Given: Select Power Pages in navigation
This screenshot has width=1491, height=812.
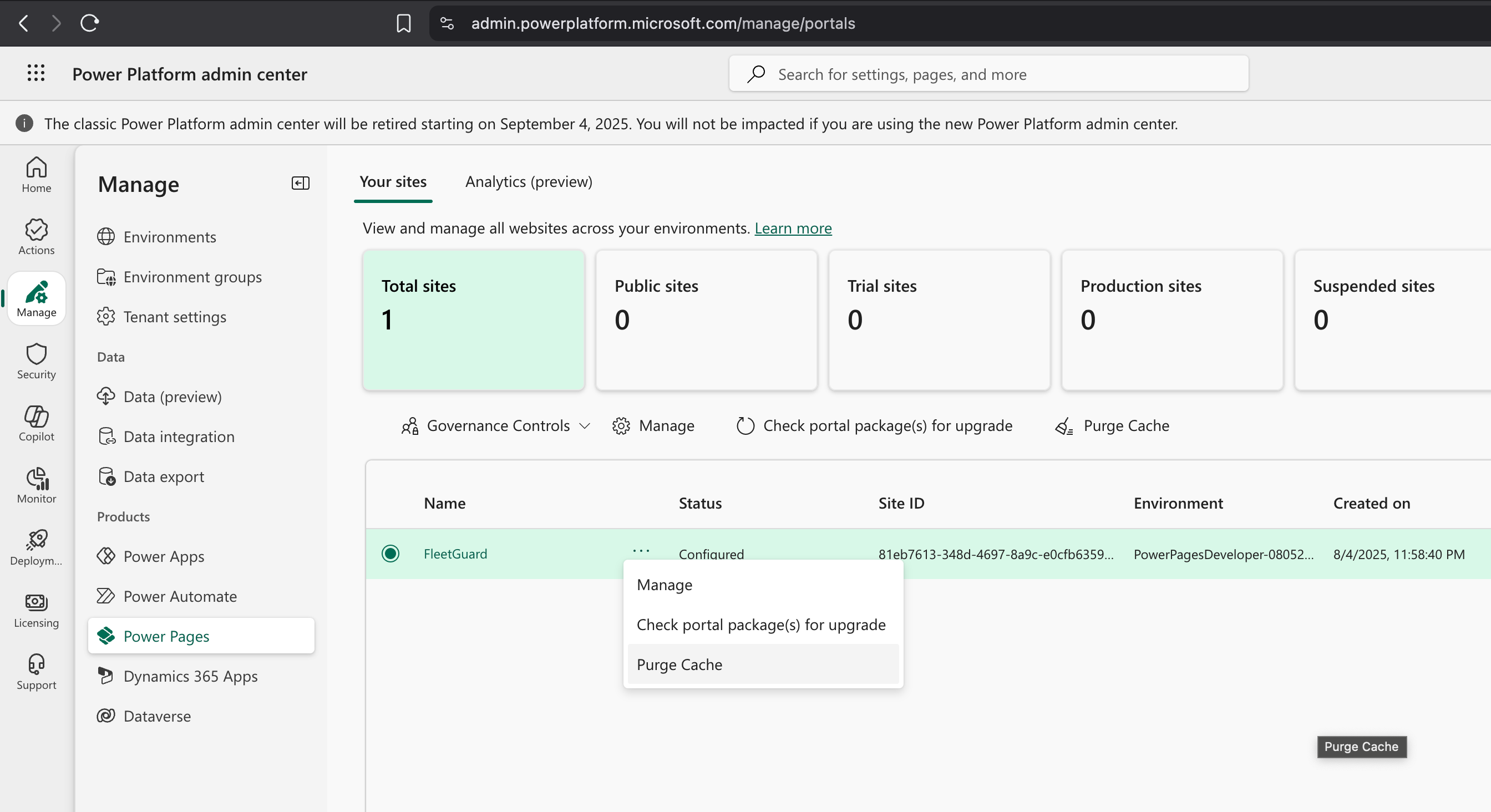Looking at the screenshot, I should (201, 636).
